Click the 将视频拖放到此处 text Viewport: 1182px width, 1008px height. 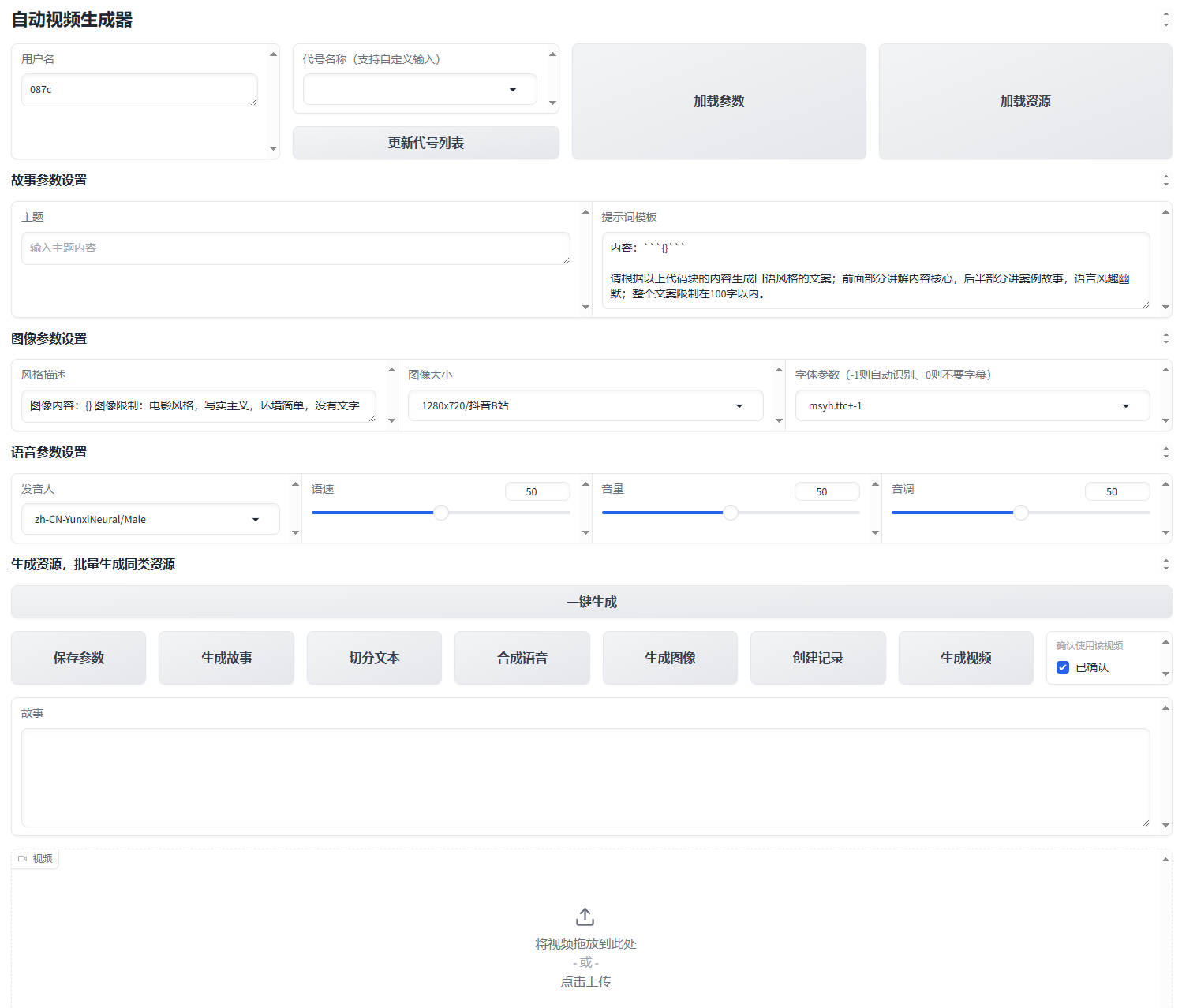click(x=585, y=943)
